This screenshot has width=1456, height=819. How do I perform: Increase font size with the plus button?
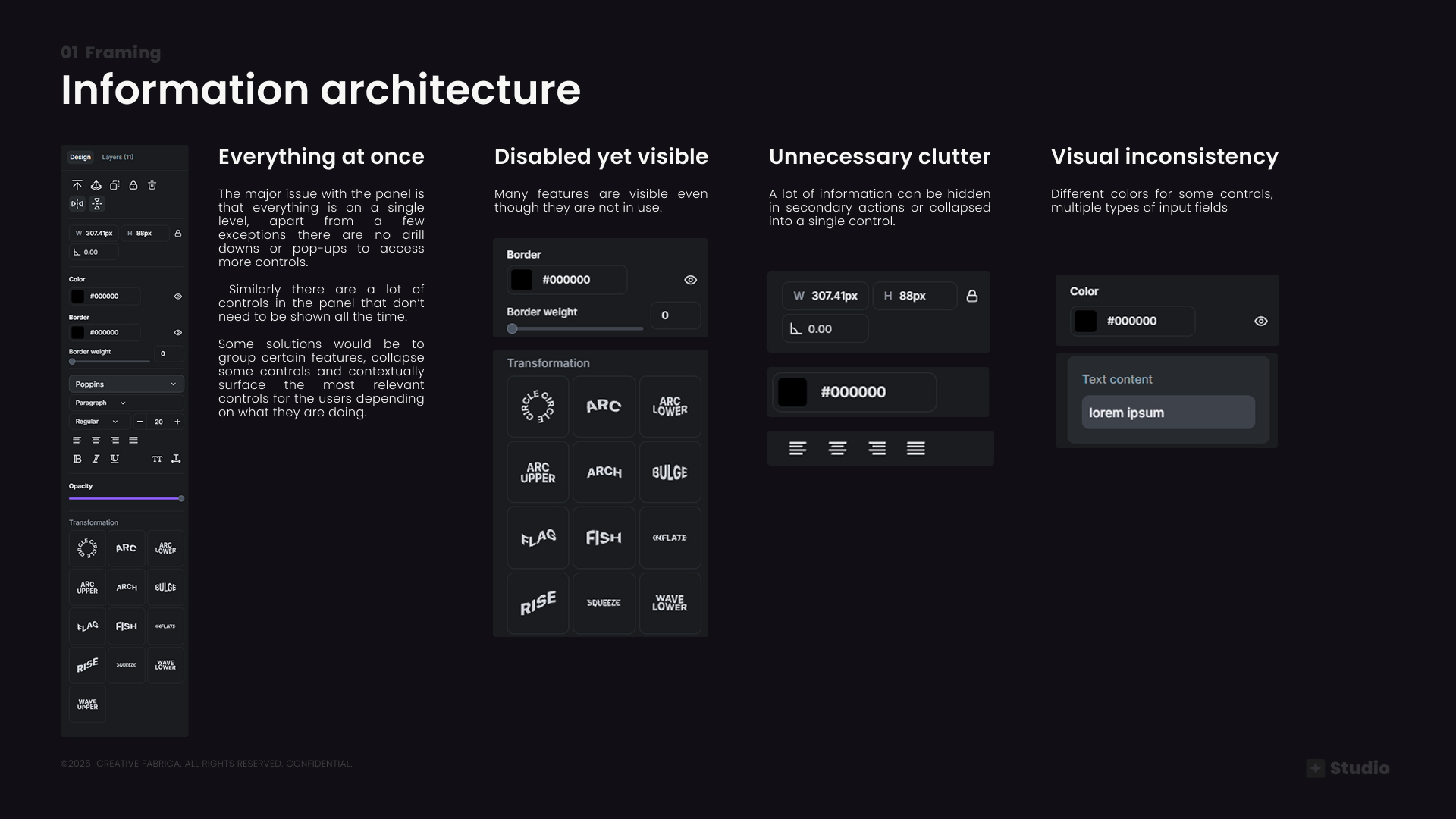pos(177,422)
